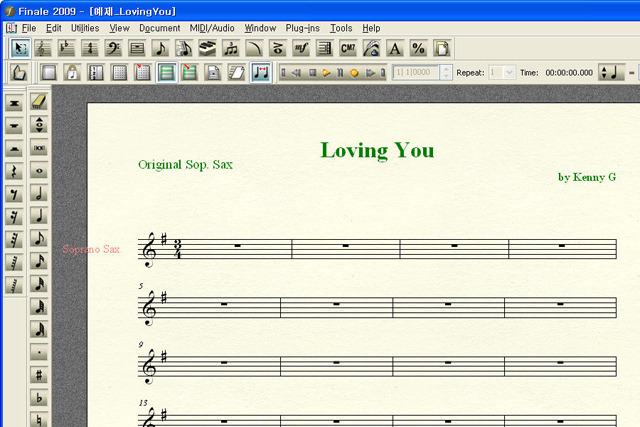Screen dimensions: 640x427
Task: Pick the Eraser in the entry palette
Action: (x=39, y=102)
